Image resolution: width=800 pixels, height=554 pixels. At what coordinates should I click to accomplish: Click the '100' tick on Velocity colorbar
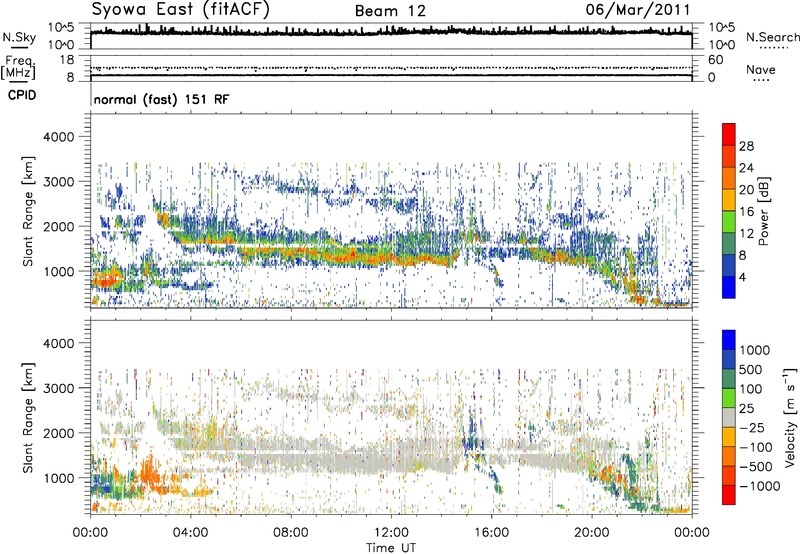(751, 389)
